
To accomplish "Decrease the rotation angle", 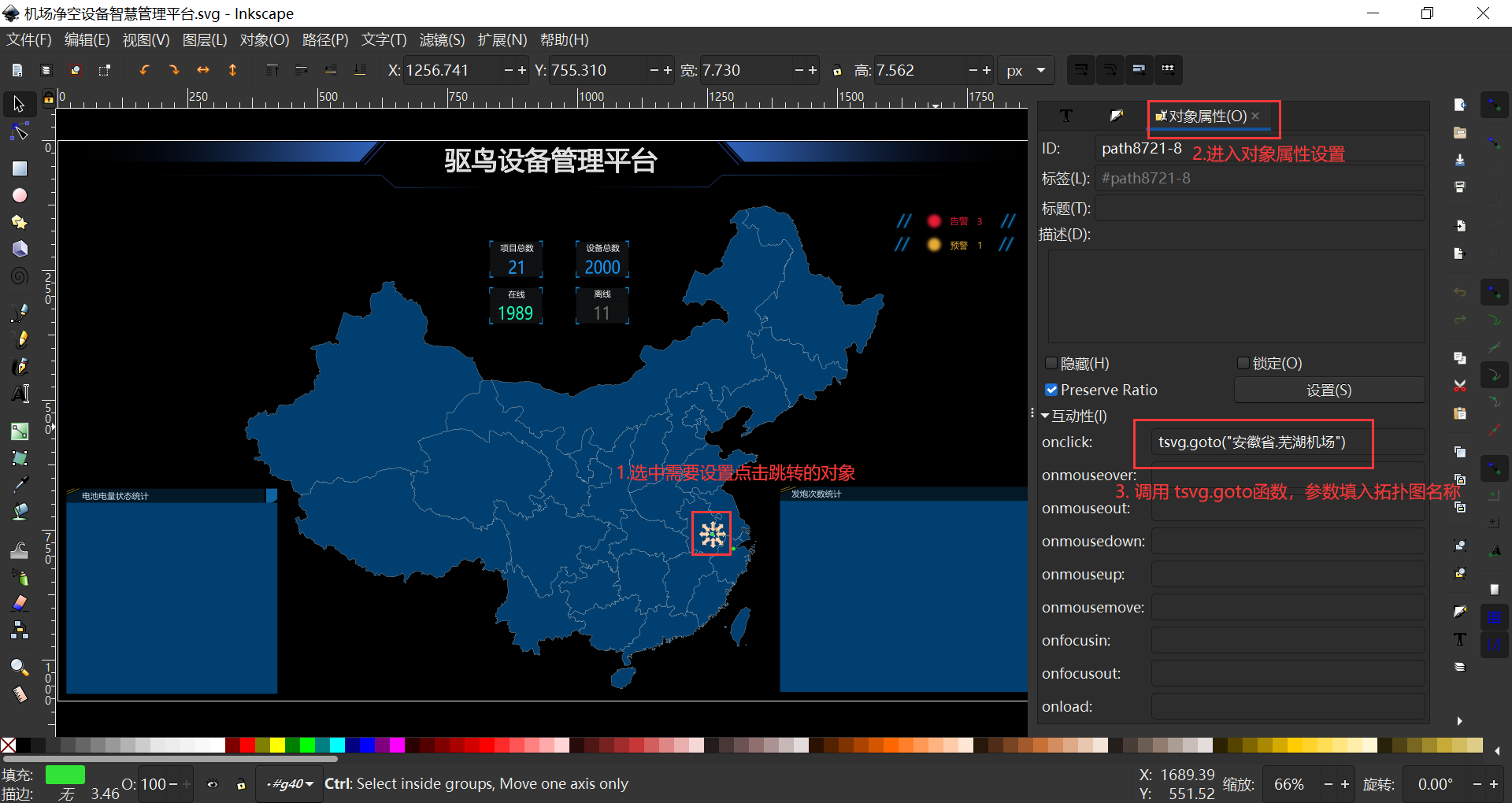I will point(1477,784).
